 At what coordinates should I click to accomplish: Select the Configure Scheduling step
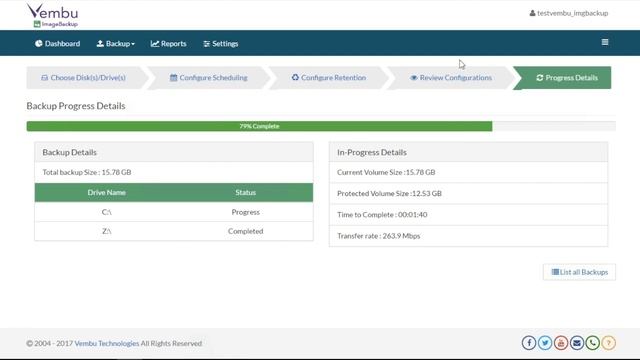click(209, 78)
